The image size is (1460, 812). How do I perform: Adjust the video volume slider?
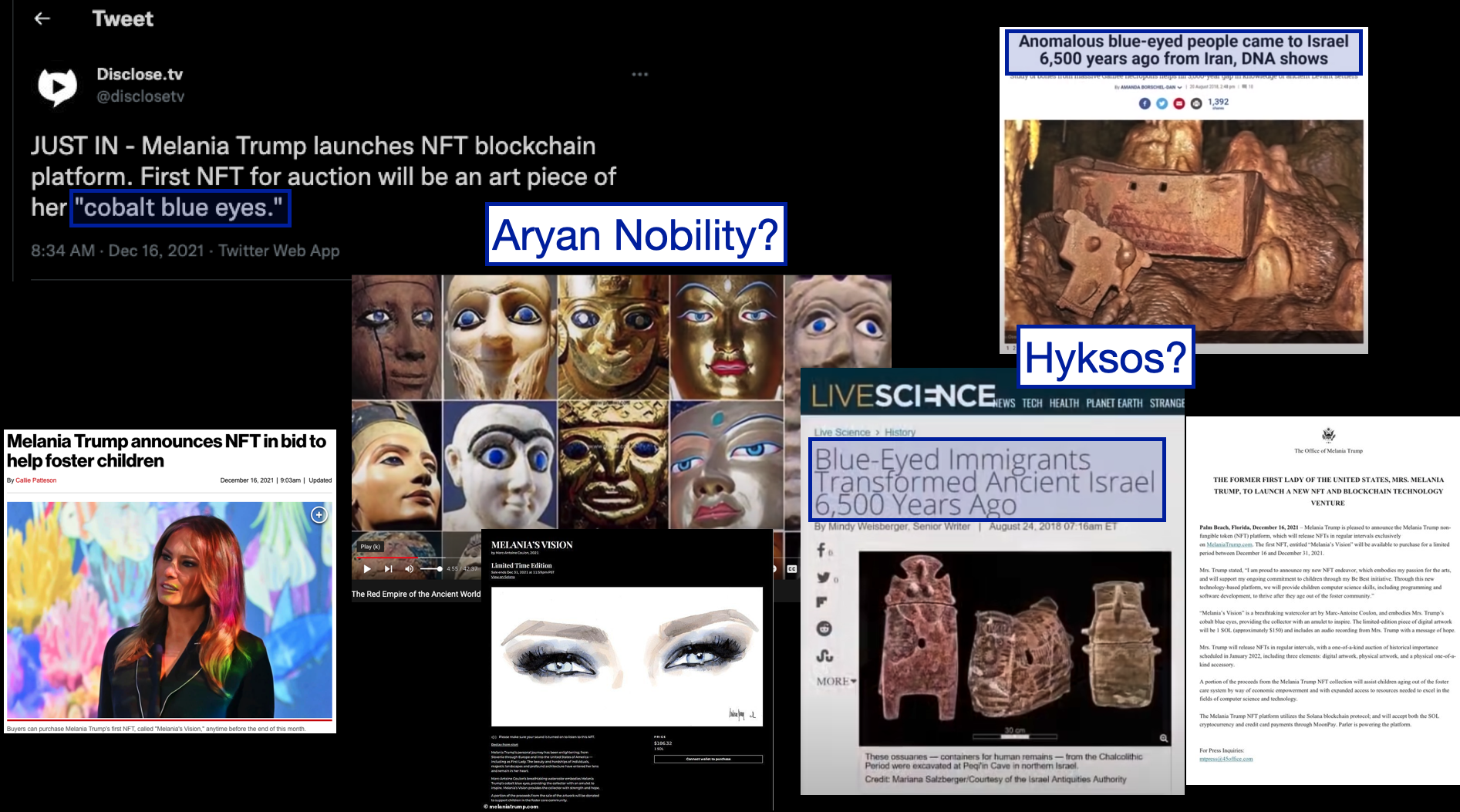(430, 569)
